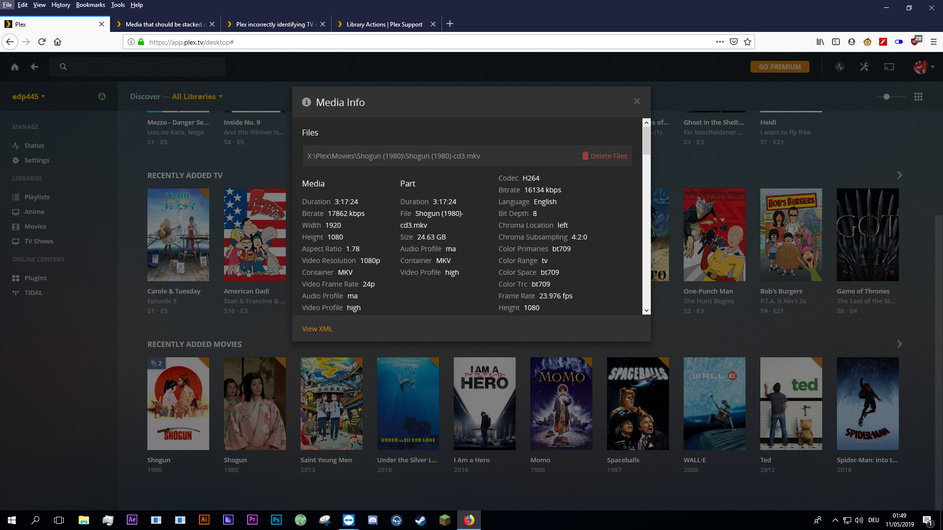This screenshot has width=943, height=530.
Task: Open the Bob's Burgers poster
Action: tap(791, 235)
